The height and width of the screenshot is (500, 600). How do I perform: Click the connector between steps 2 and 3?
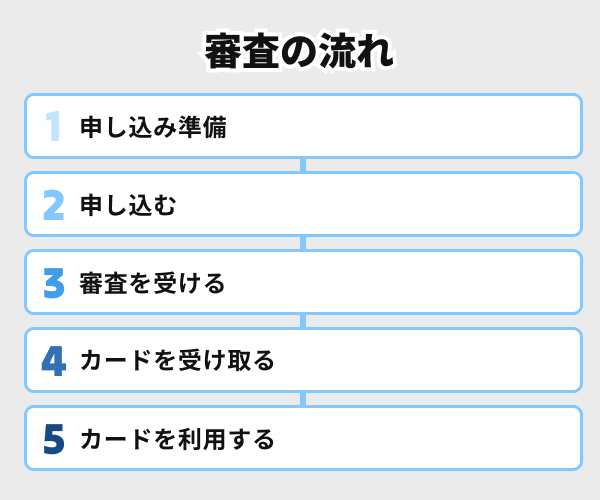click(x=303, y=243)
